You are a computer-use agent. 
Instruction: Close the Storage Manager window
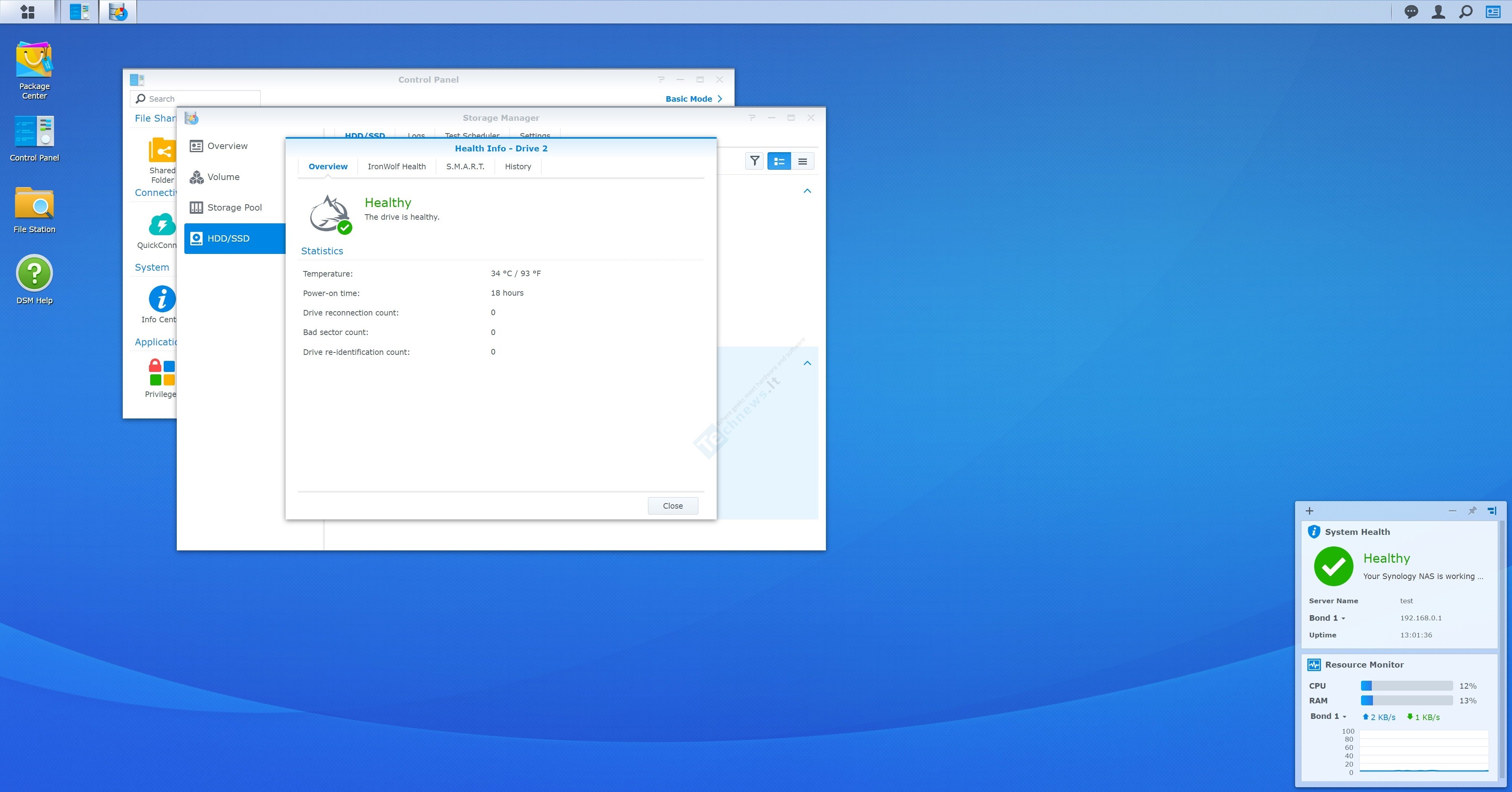[x=810, y=117]
